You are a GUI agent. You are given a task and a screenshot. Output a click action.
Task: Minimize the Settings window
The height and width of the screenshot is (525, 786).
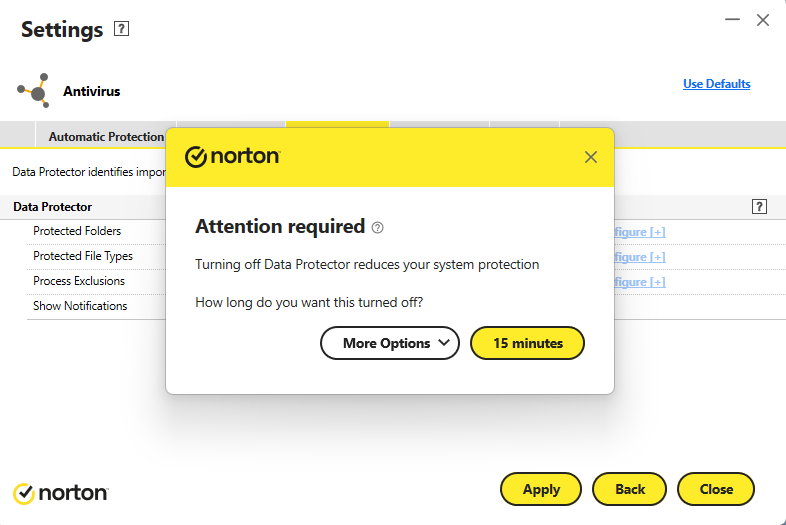(x=732, y=20)
